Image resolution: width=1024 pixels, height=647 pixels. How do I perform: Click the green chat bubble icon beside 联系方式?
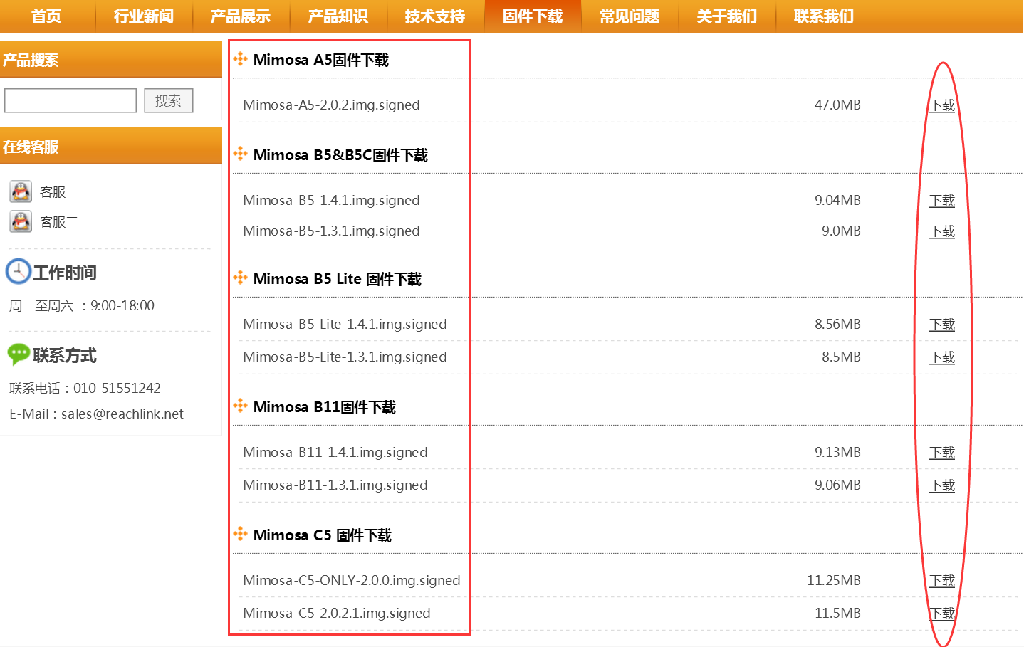(x=18, y=355)
